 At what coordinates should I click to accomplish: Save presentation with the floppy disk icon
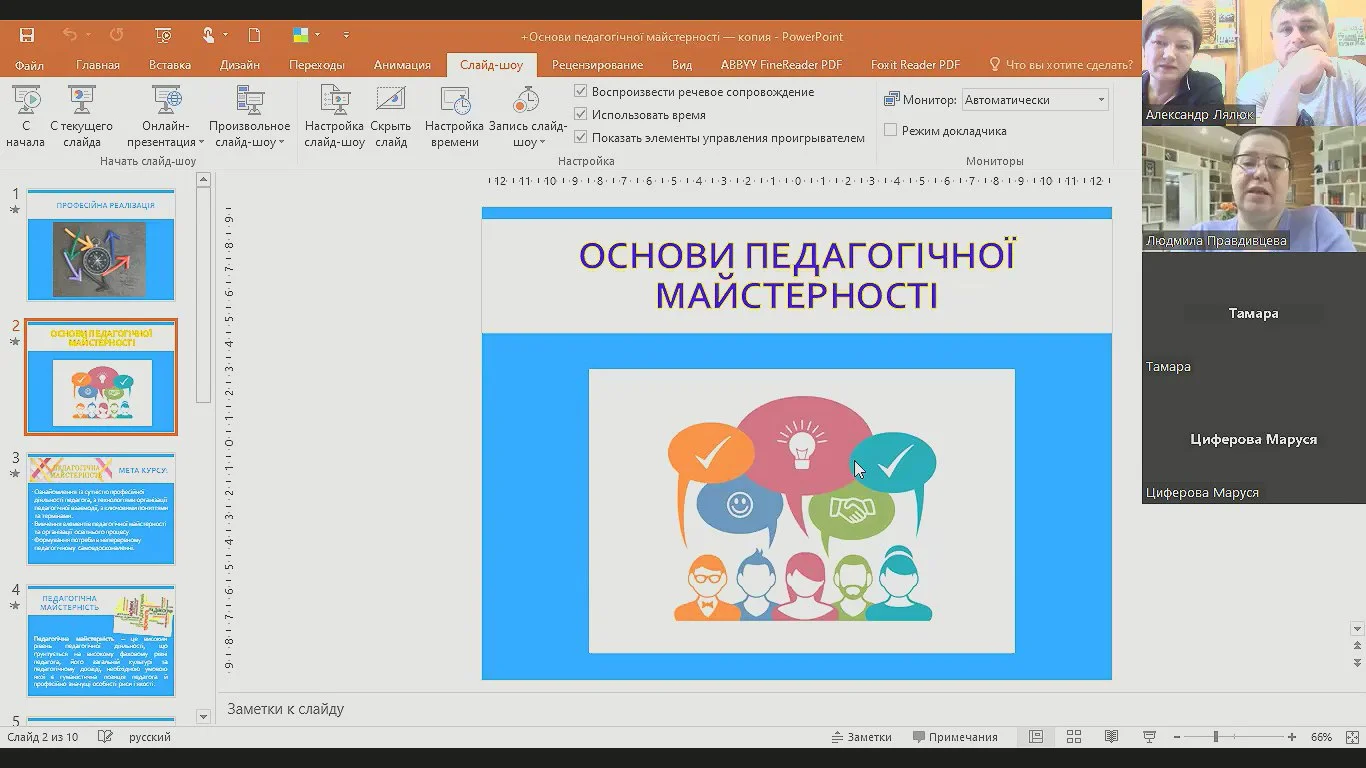click(27, 35)
